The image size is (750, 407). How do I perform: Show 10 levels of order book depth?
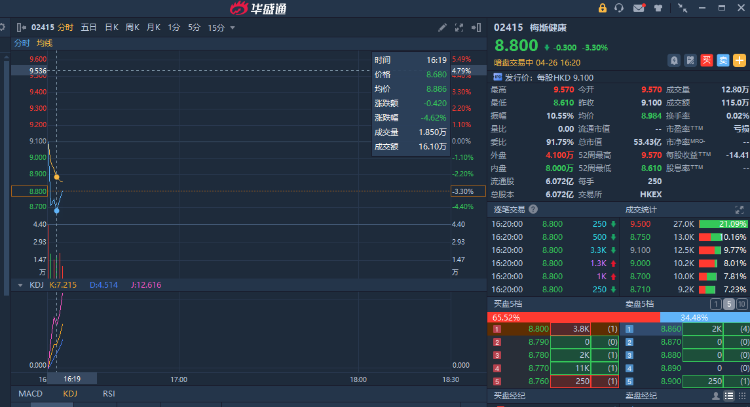pos(742,304)
